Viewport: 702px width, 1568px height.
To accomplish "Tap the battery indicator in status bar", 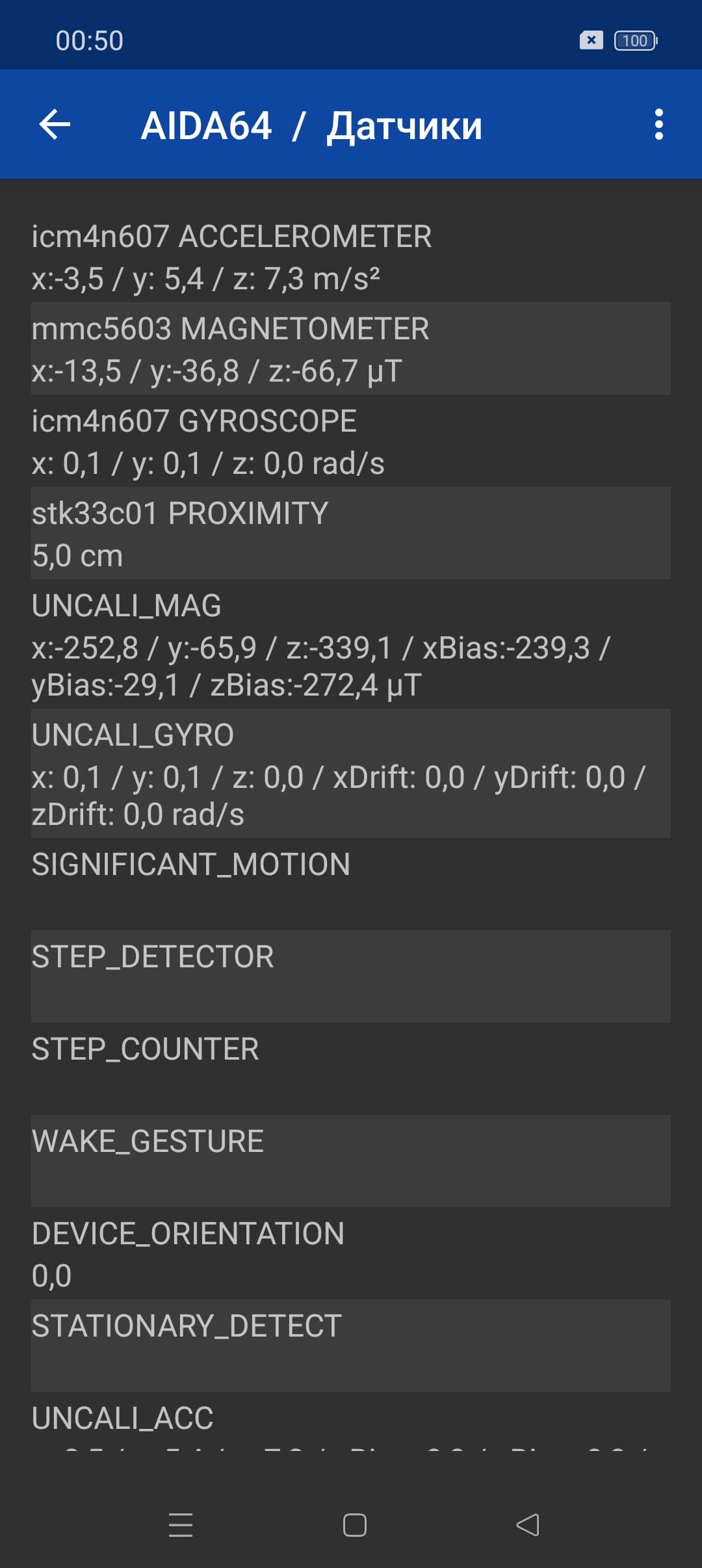I will tap(635, 41).
